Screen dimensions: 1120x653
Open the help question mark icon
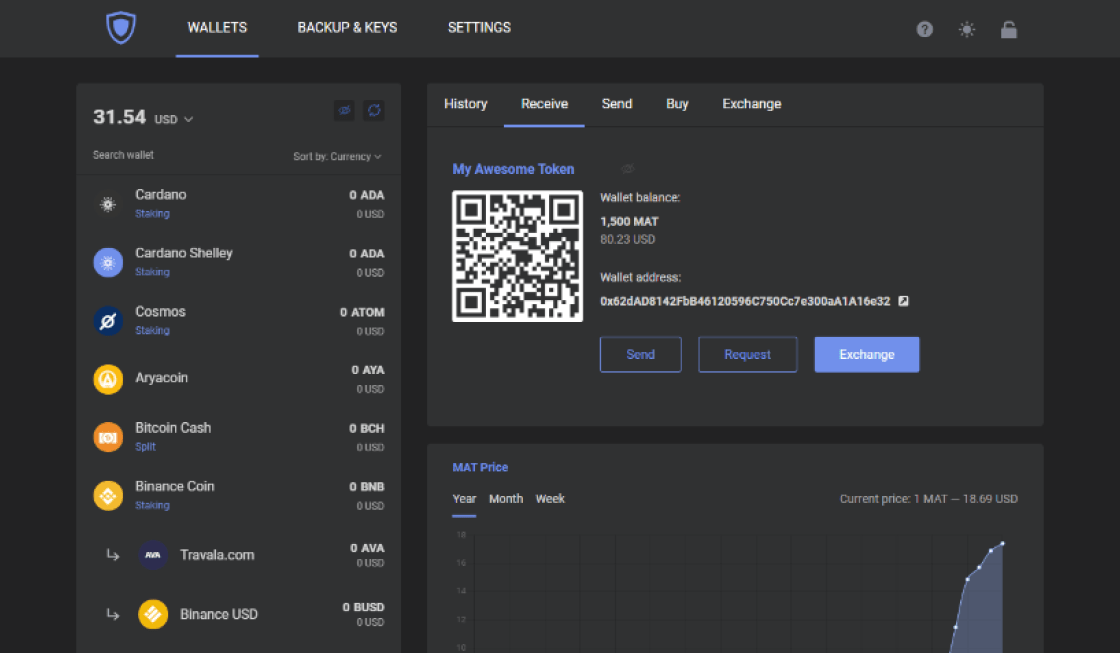pyautogui.click(x=924, y=29)
